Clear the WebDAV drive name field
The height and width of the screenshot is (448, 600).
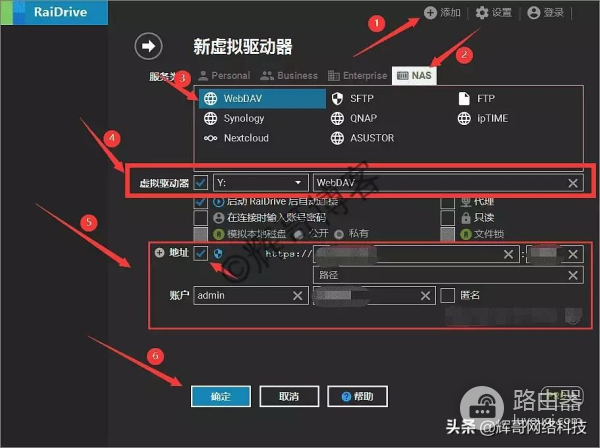click(573, 183)
